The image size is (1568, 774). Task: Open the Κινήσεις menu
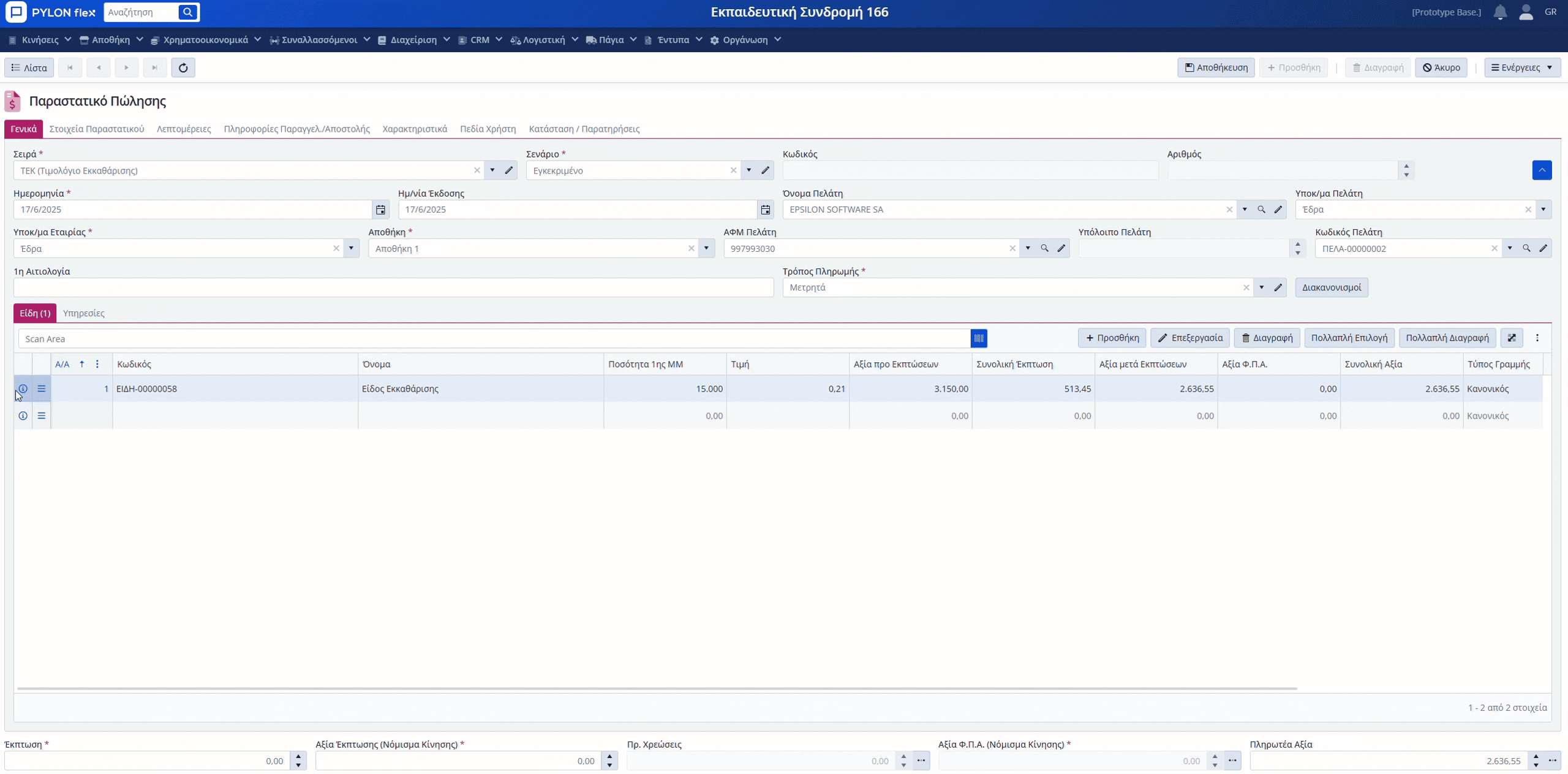[40, 40]
